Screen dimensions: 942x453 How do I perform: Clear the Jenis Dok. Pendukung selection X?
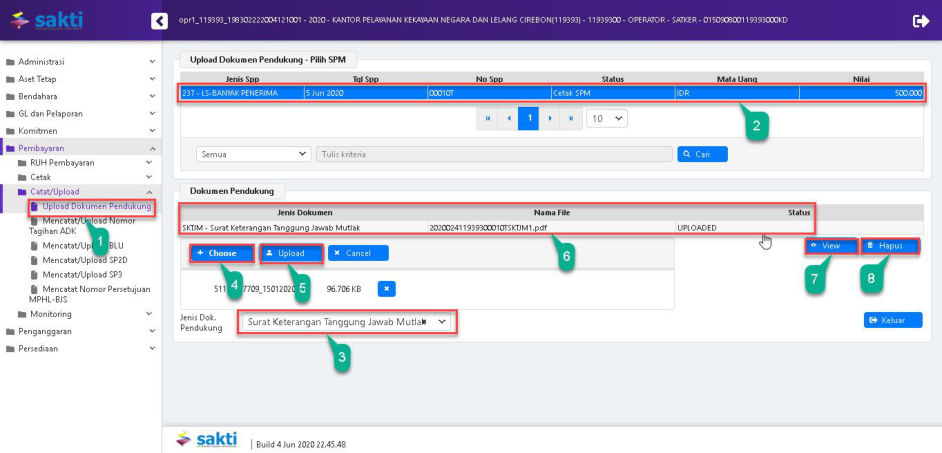coord(424,322)
